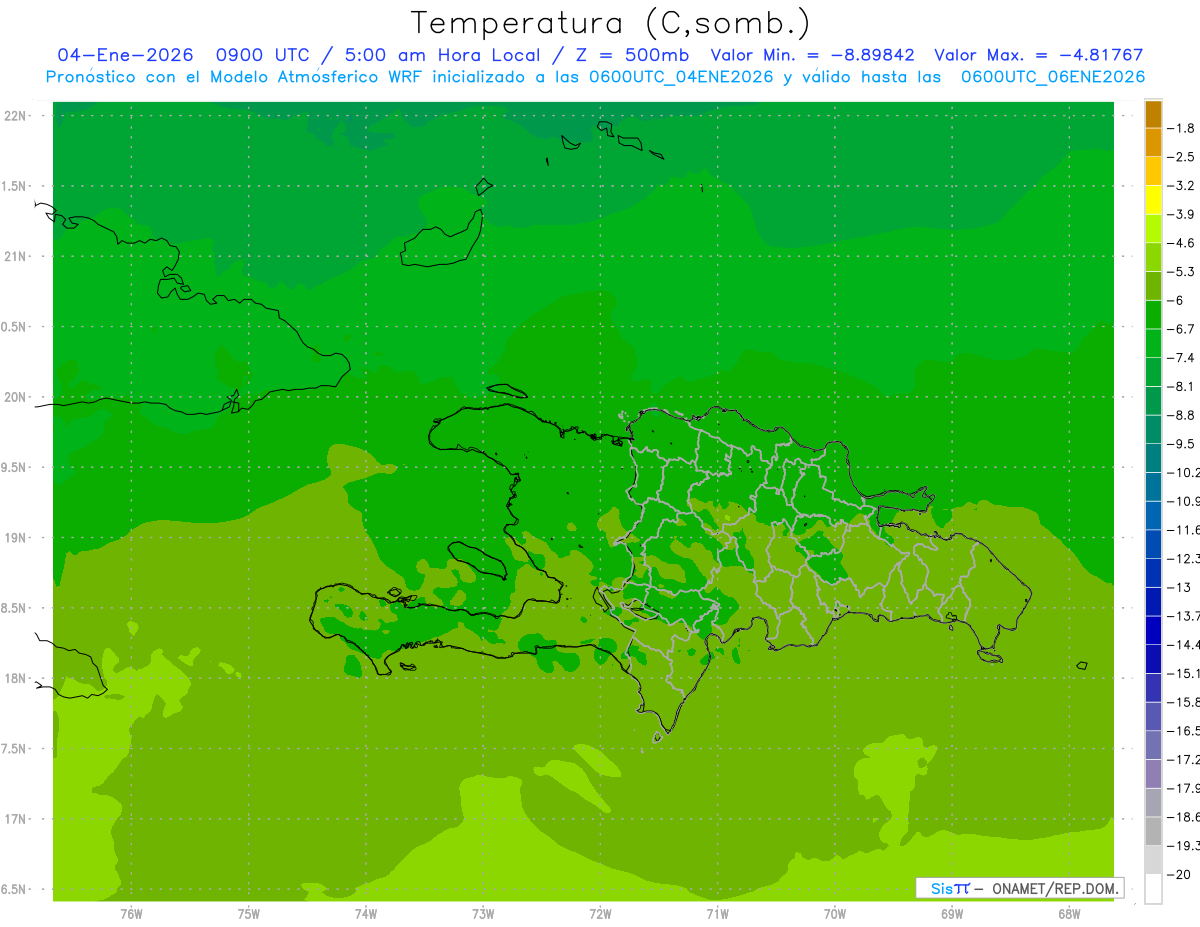Click the teal swatch between -9.5 and -10.2

point(1153,458)
